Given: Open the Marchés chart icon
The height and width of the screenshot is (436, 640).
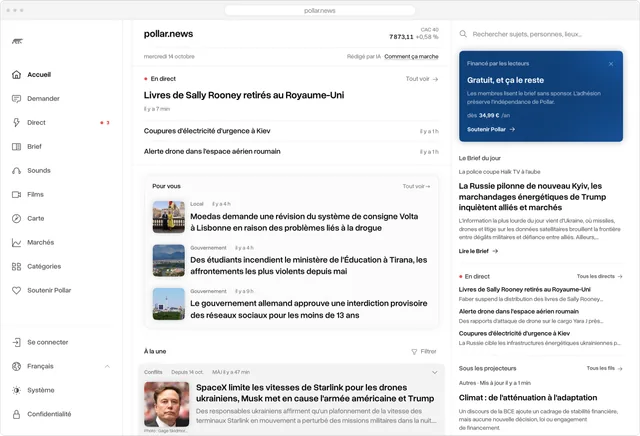Looking at the screenshot, I should point(16,242).
